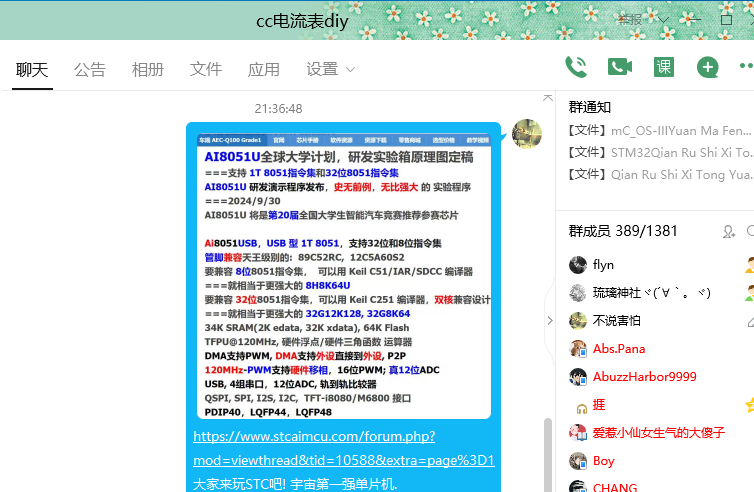This screenshot has width=754, height=492.
Task: Open the 公告 tab
Action: tap(89, 70)
